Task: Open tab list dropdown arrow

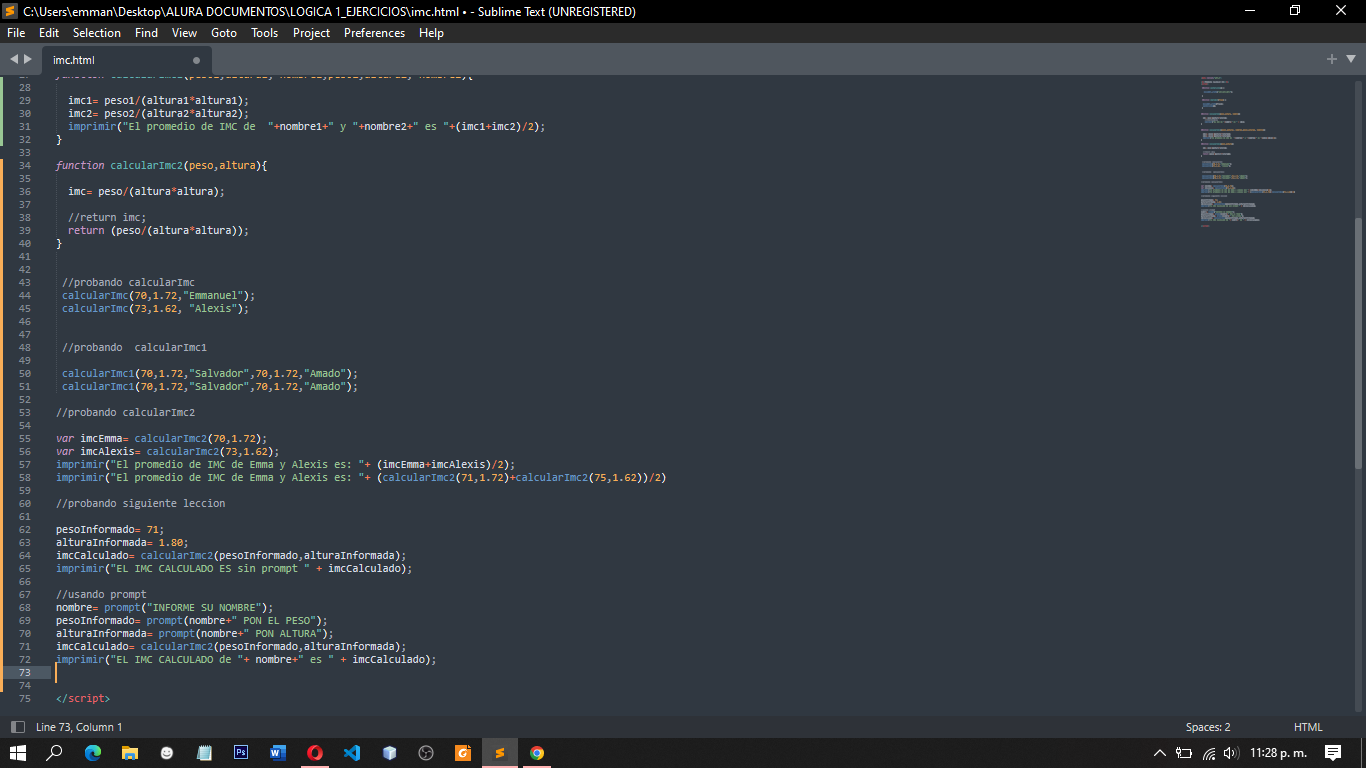Action: pos(1351,59)
